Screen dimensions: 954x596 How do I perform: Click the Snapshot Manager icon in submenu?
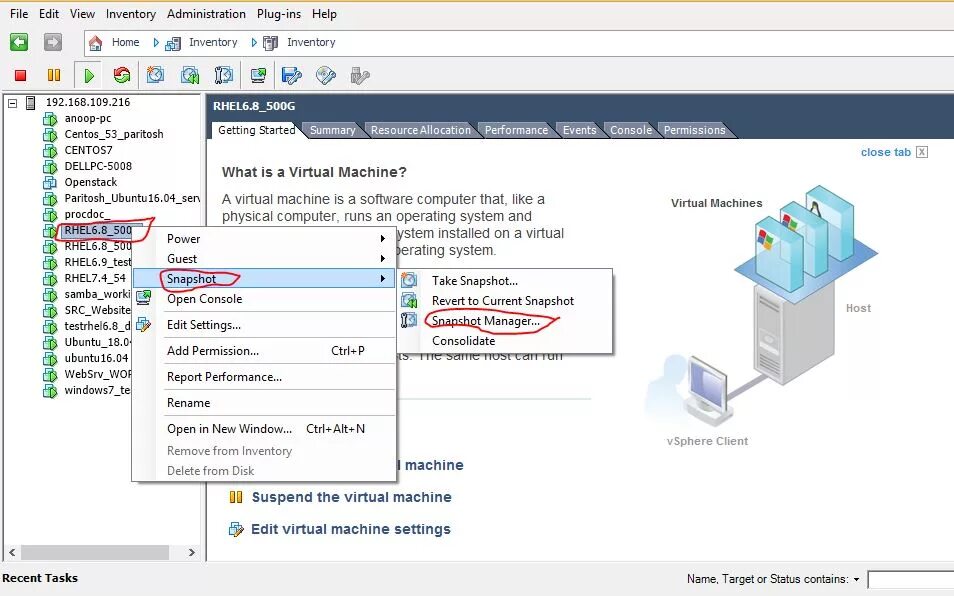click(409, 320)
